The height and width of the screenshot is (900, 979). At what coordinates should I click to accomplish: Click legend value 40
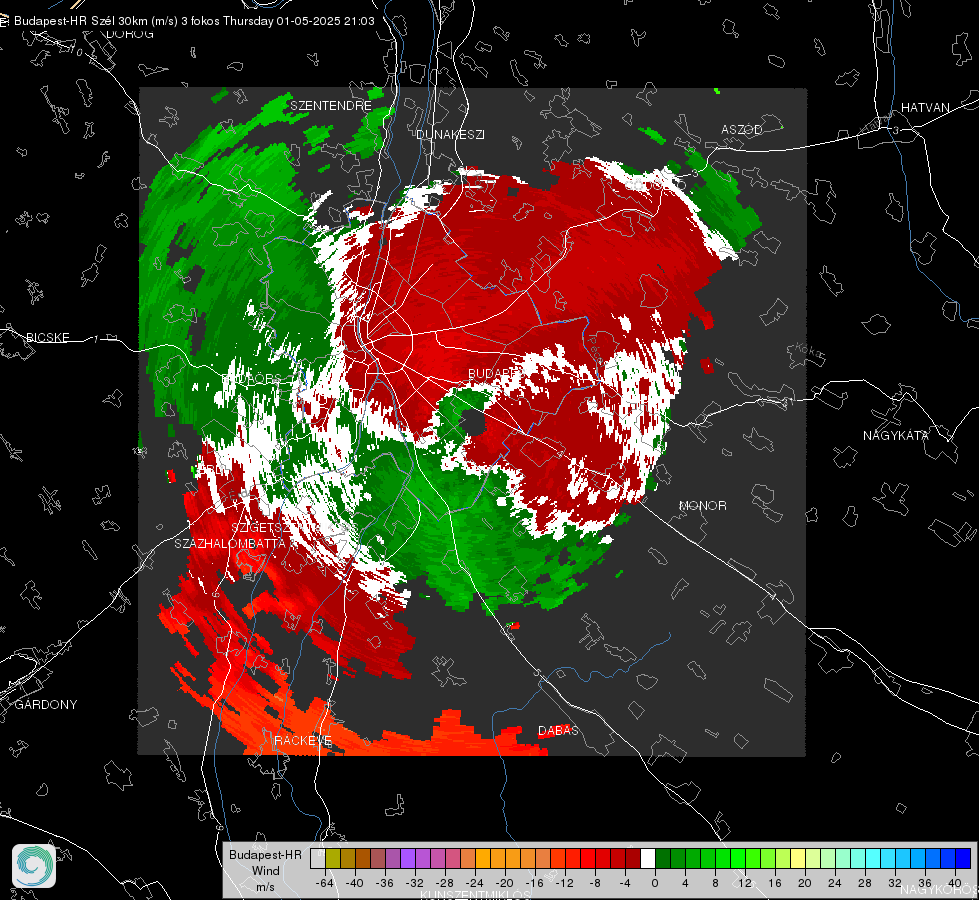click(955, 883)
